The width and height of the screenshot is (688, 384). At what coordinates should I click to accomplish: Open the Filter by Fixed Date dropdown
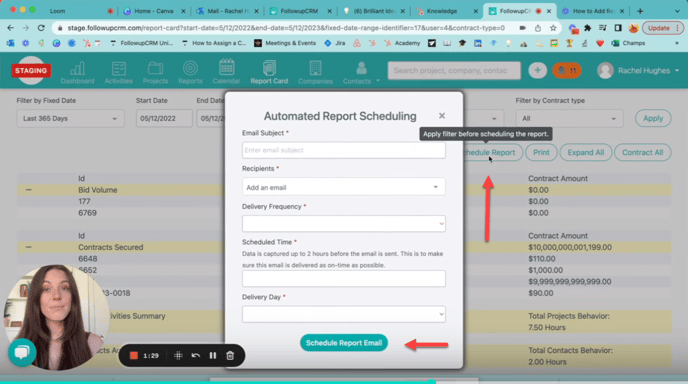tap(70, 118)
